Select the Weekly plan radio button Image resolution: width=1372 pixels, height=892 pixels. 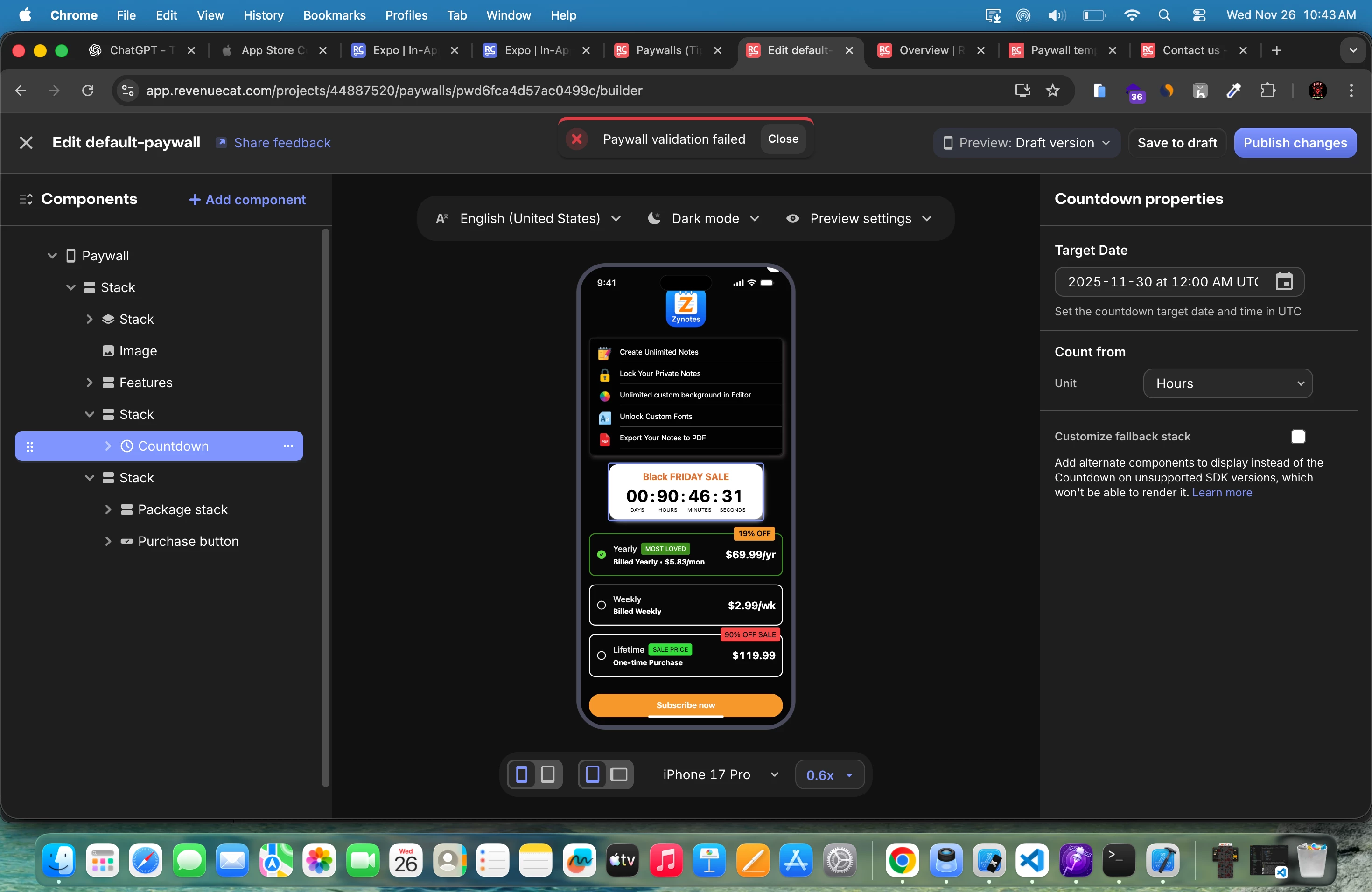[x=601, y=605]
